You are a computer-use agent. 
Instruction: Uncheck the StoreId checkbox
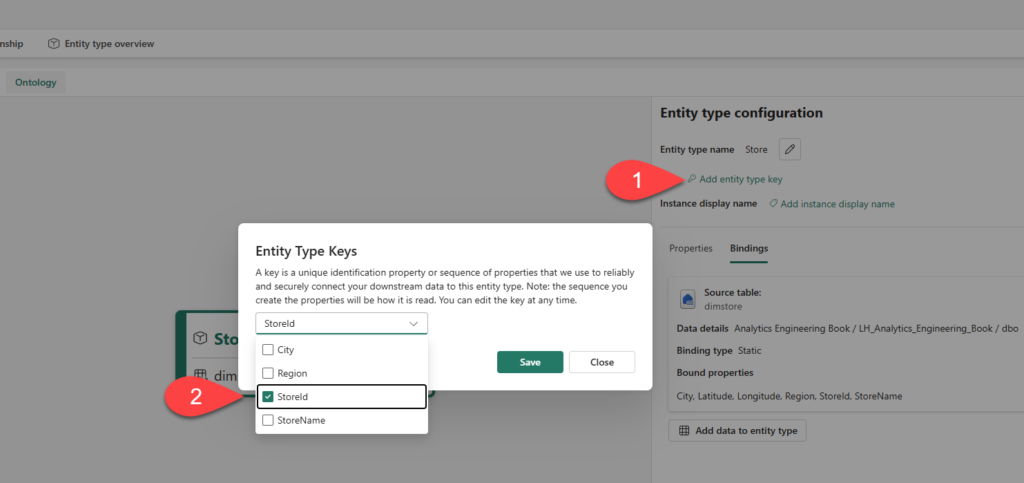tap(268, 397)
